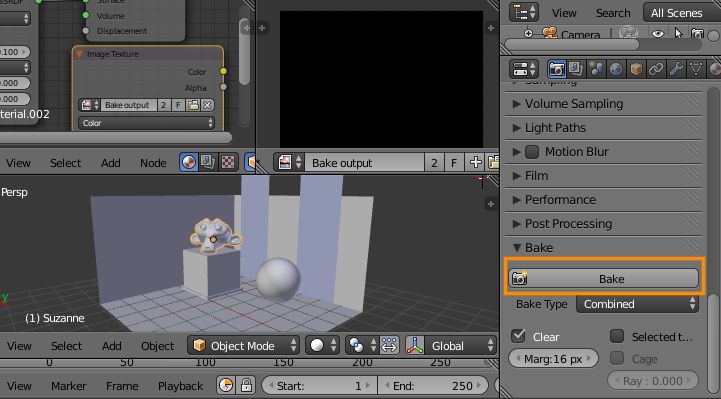This screenshot has height=399, width=721.
Task: Open All Scenes outliner display dropdown
Action: tap(682, 12)
